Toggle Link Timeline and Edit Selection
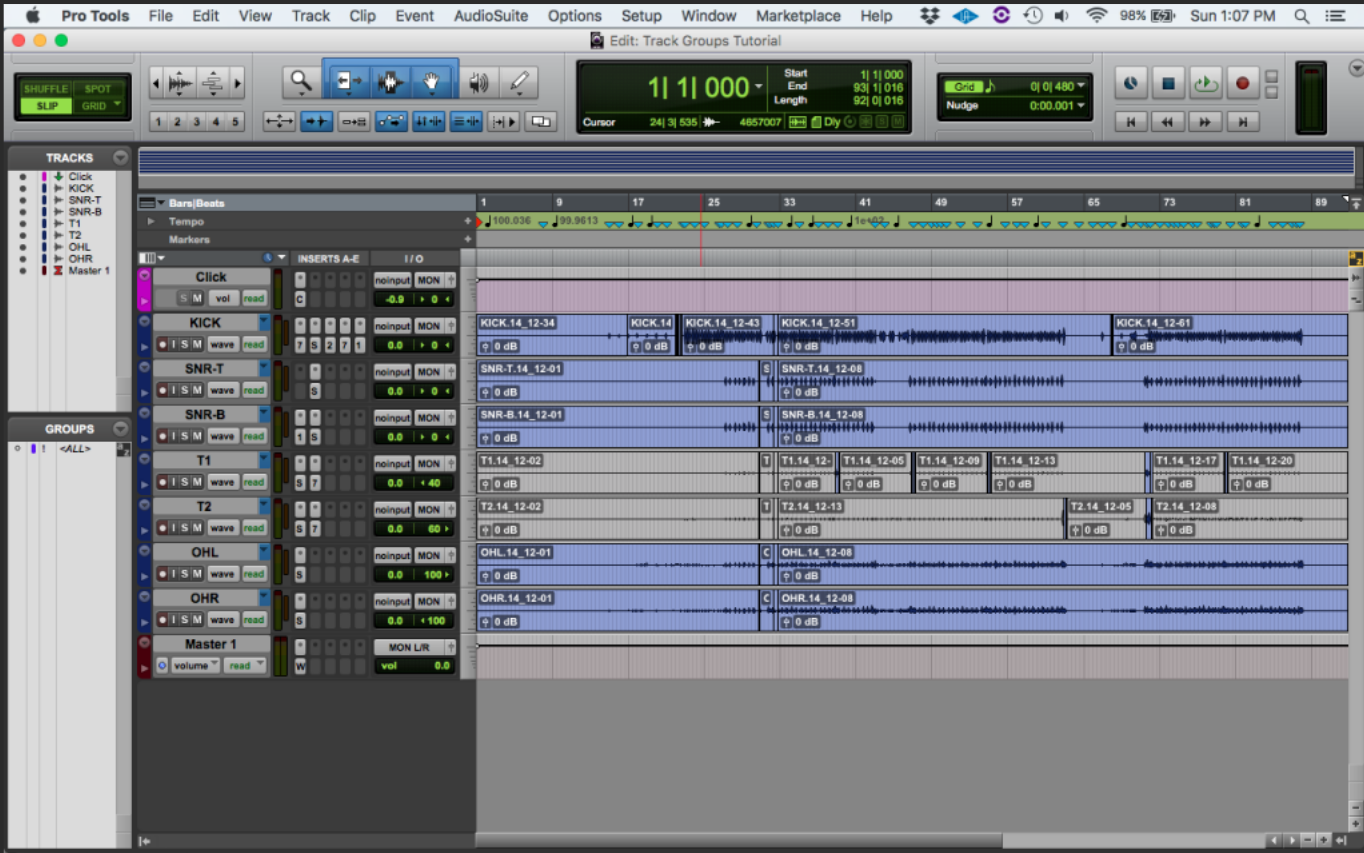1364x853 pixels. (429, 122)
